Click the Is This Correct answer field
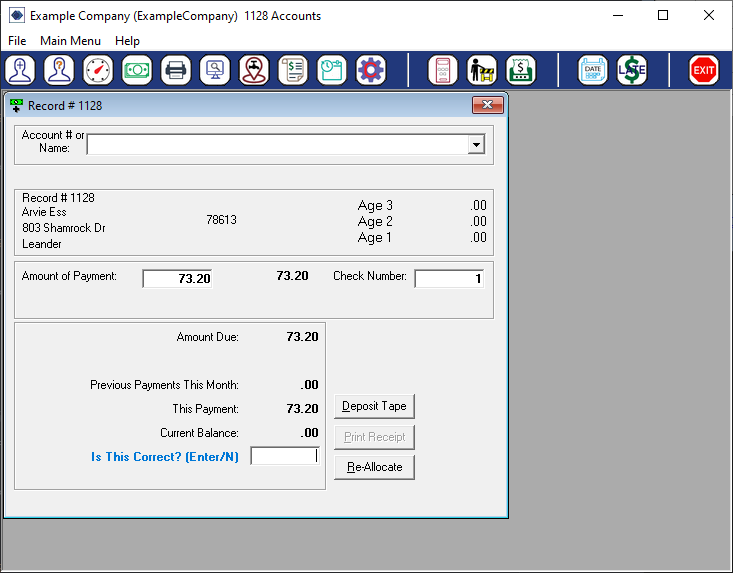Screen dimensions: 733x573 pos(285,456)
